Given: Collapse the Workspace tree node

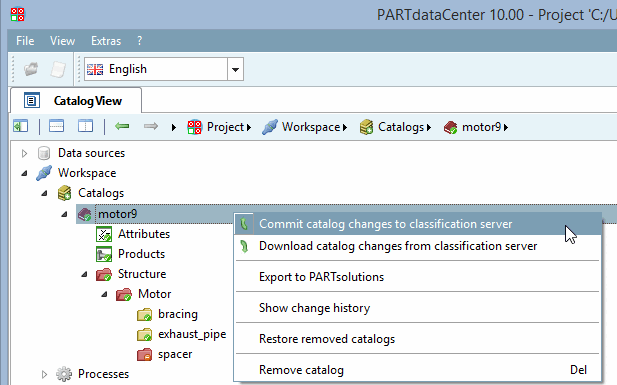Looking at the screenshot, I should click(x=24, y=173).
